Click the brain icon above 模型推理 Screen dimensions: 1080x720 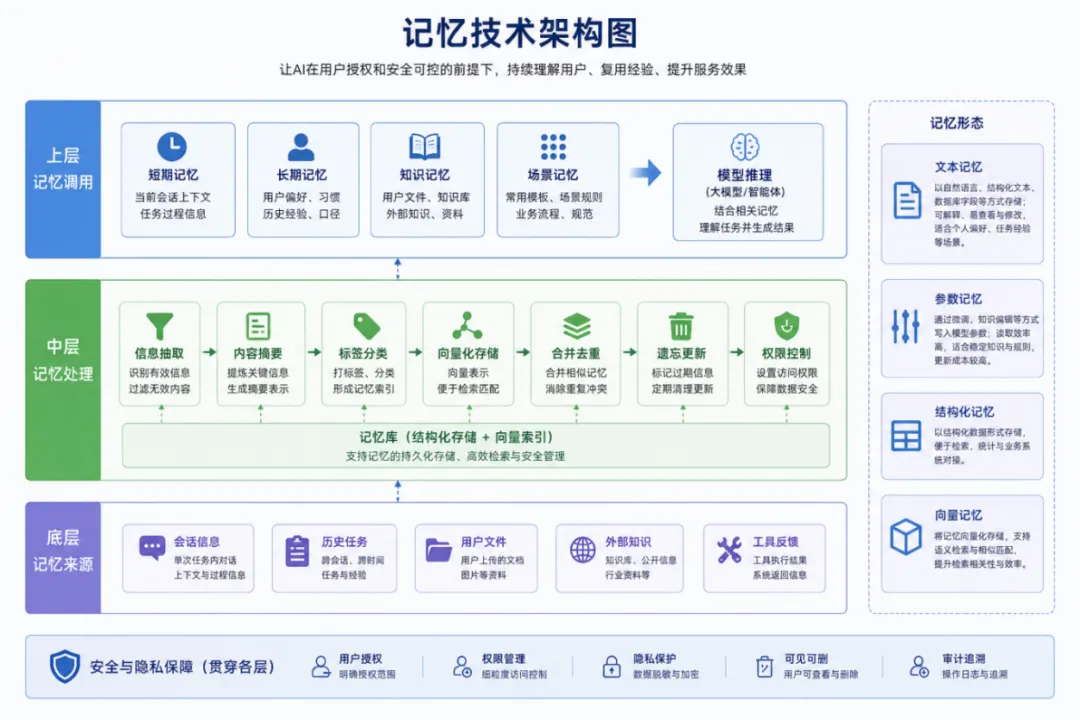[x=745, y=147]
